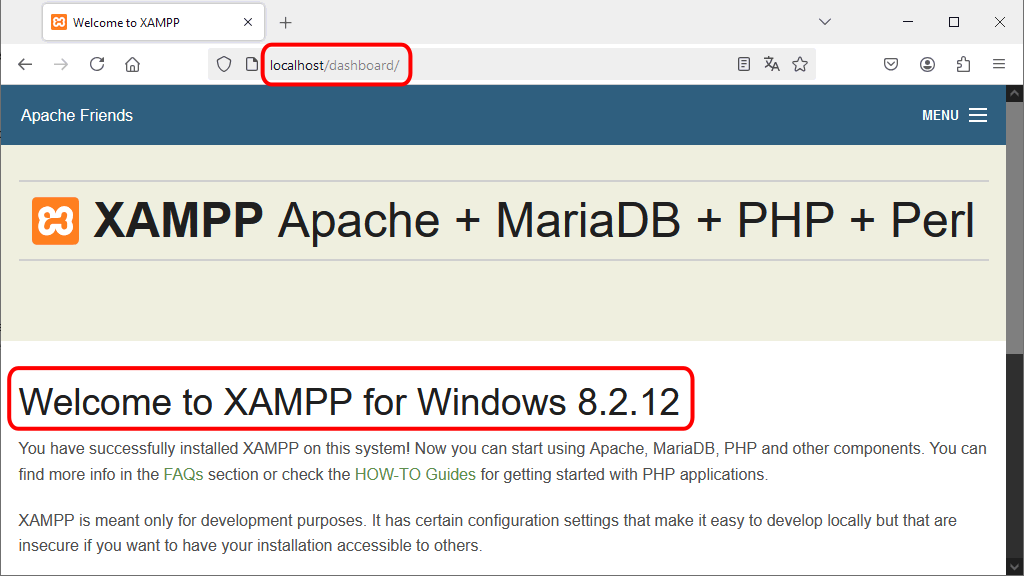
Task: Minimize the browser window
Action: tap(908, 22)
